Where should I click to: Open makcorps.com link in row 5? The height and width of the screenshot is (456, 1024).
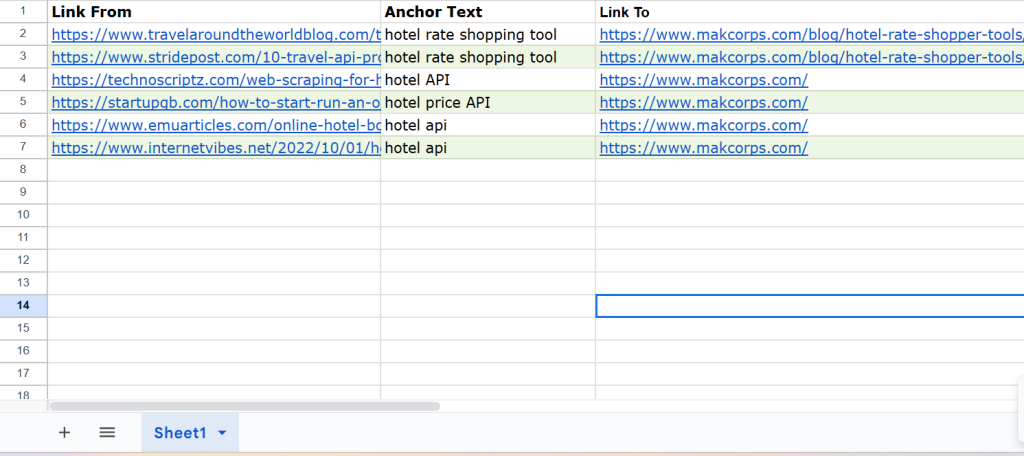pyautogui.click(x=703, y=103)
